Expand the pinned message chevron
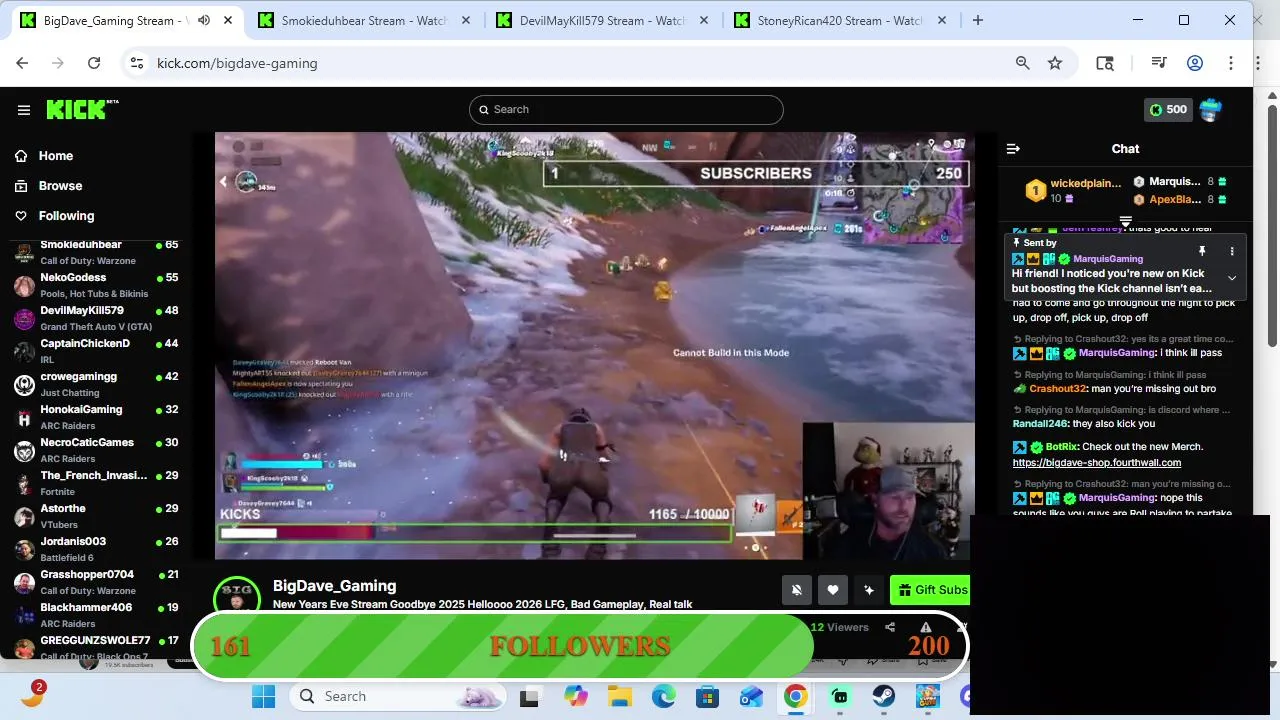1280x720 pixels. point(1232,278)
